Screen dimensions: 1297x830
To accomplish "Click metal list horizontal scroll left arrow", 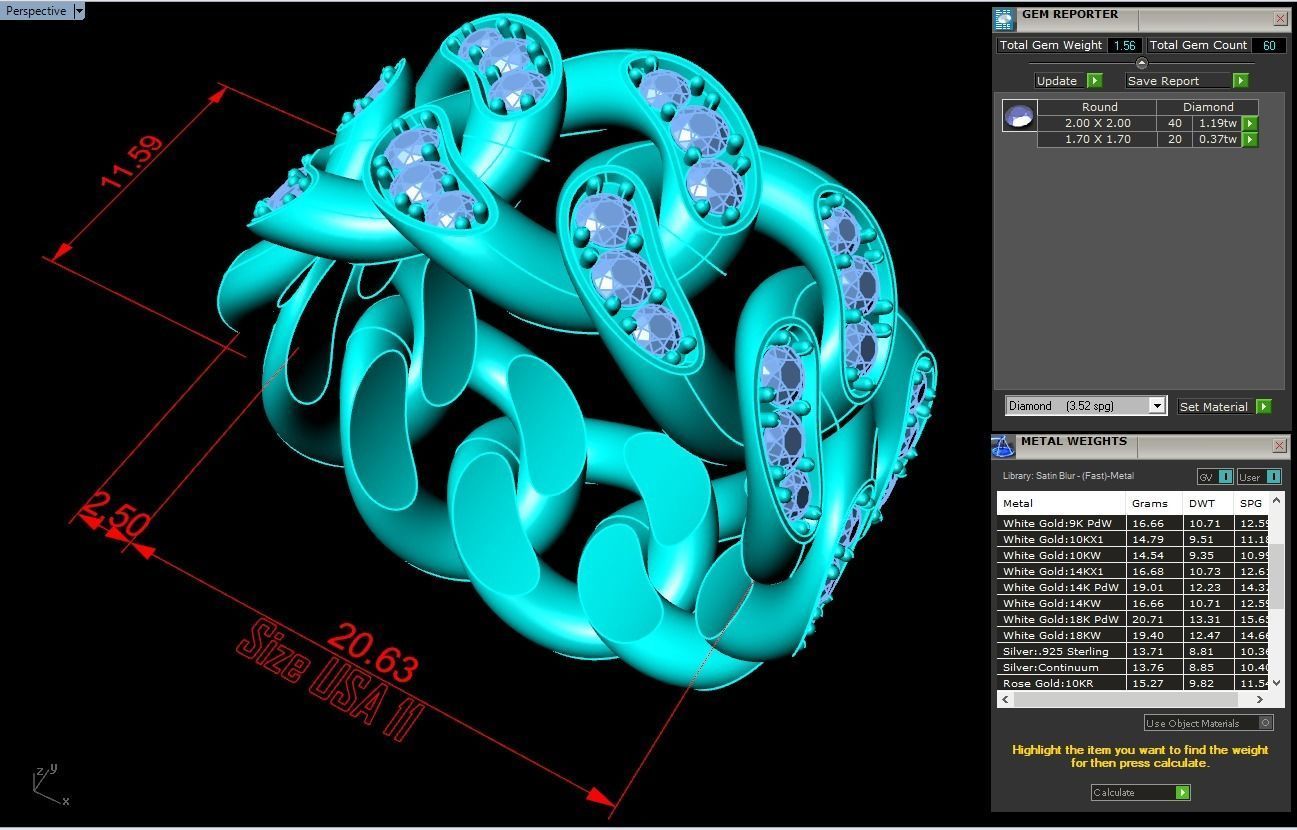I will (1004, 700).
